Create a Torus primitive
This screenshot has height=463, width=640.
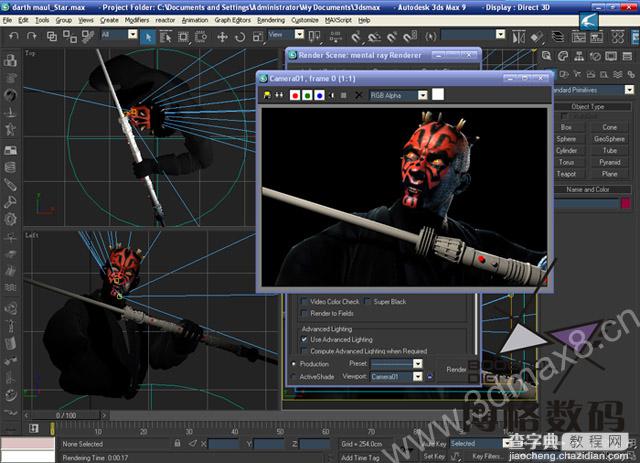tap(566, 162)
